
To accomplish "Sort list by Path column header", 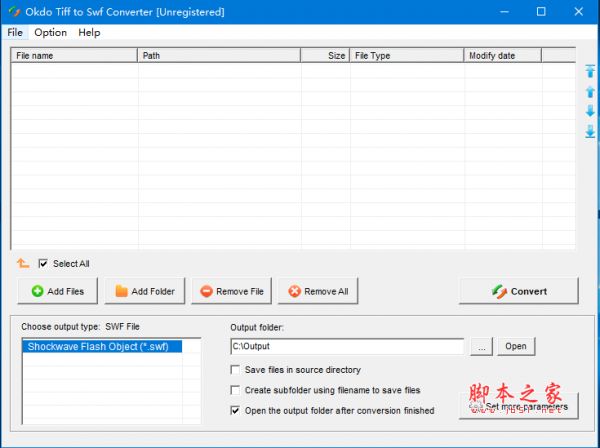I will pyautogui.click(x=219, y=55).
